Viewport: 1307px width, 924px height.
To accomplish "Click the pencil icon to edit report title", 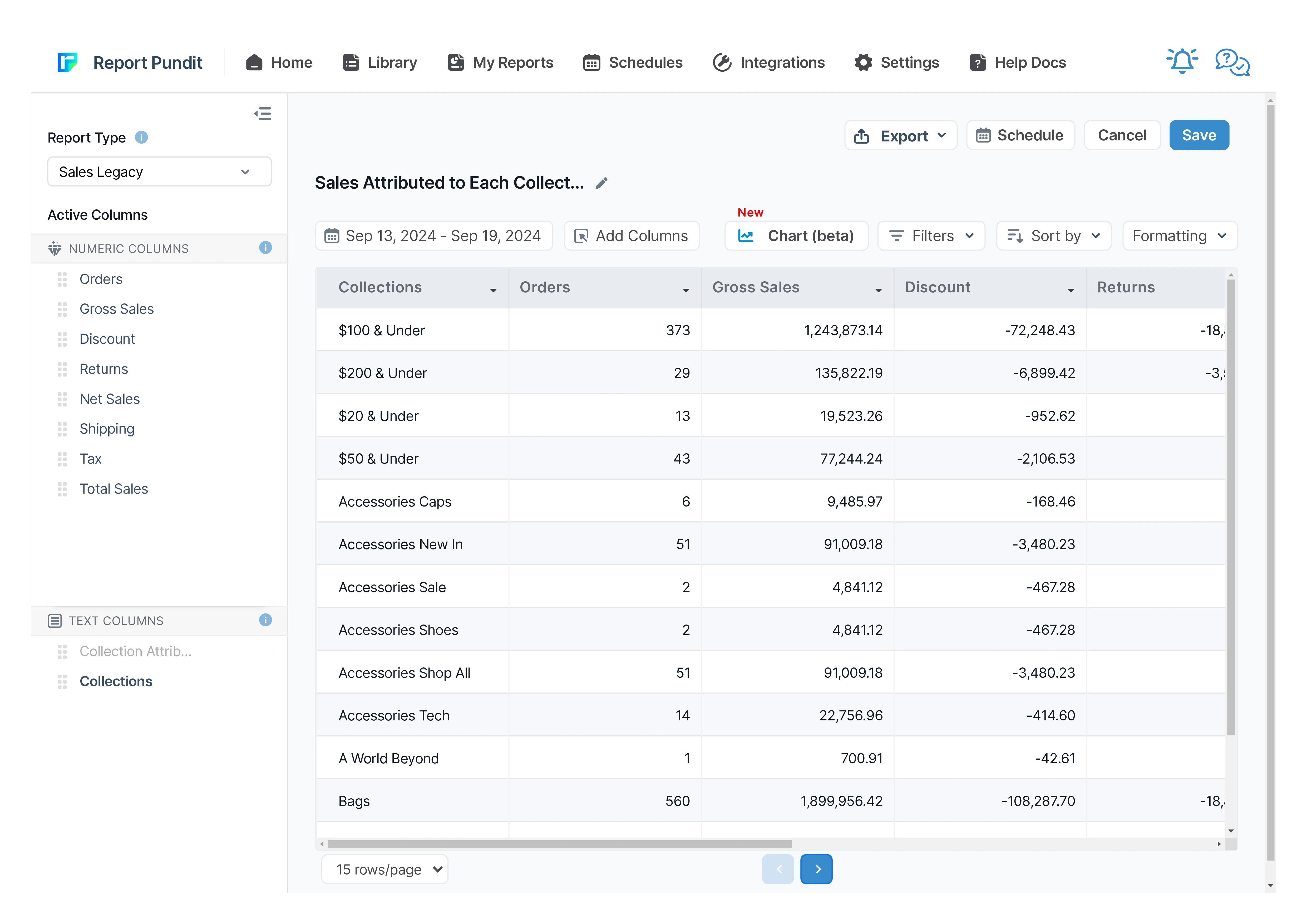I will click(x=602, y=183).
